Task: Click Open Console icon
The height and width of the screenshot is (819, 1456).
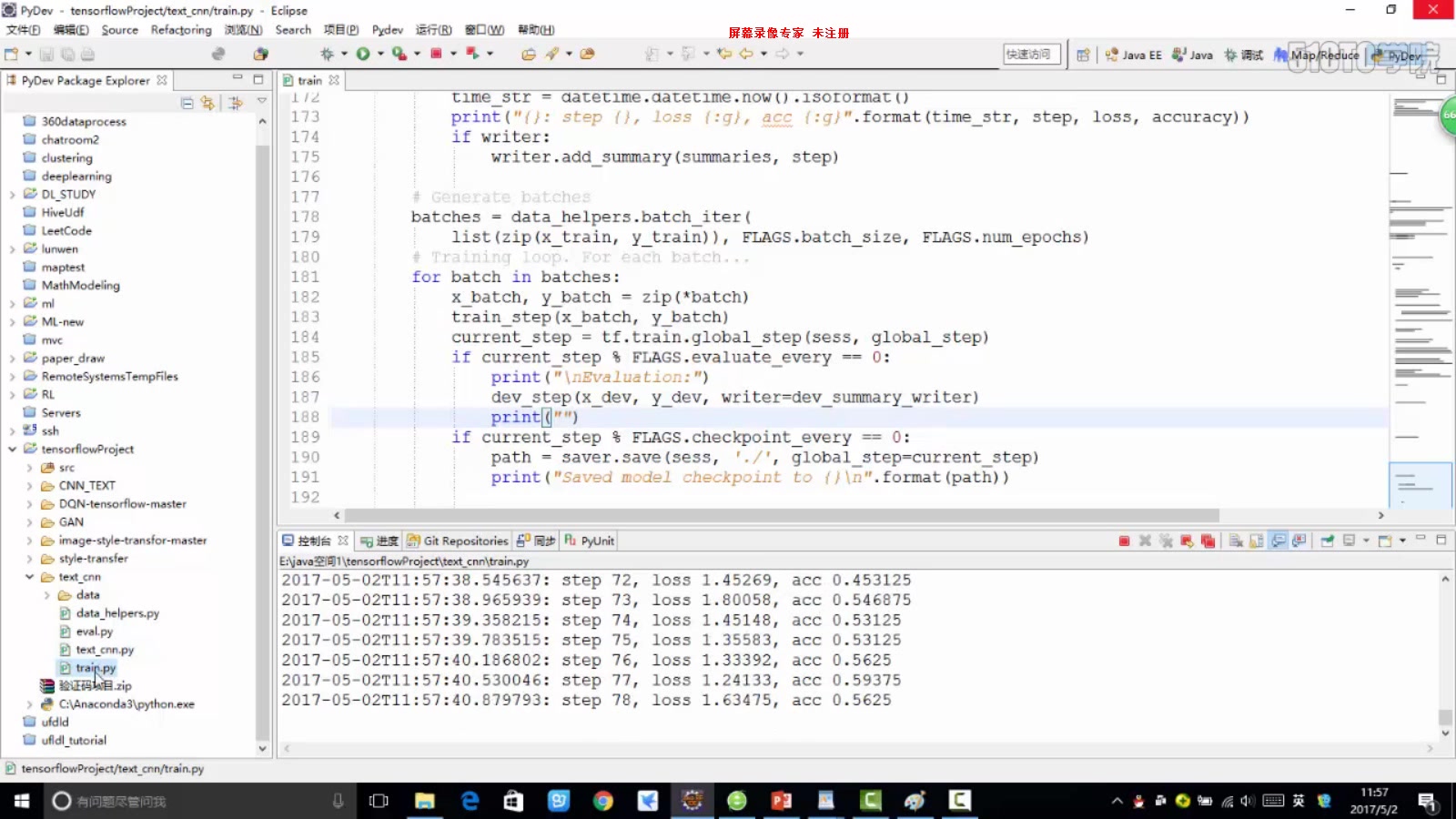Action: pos(1385,541)
